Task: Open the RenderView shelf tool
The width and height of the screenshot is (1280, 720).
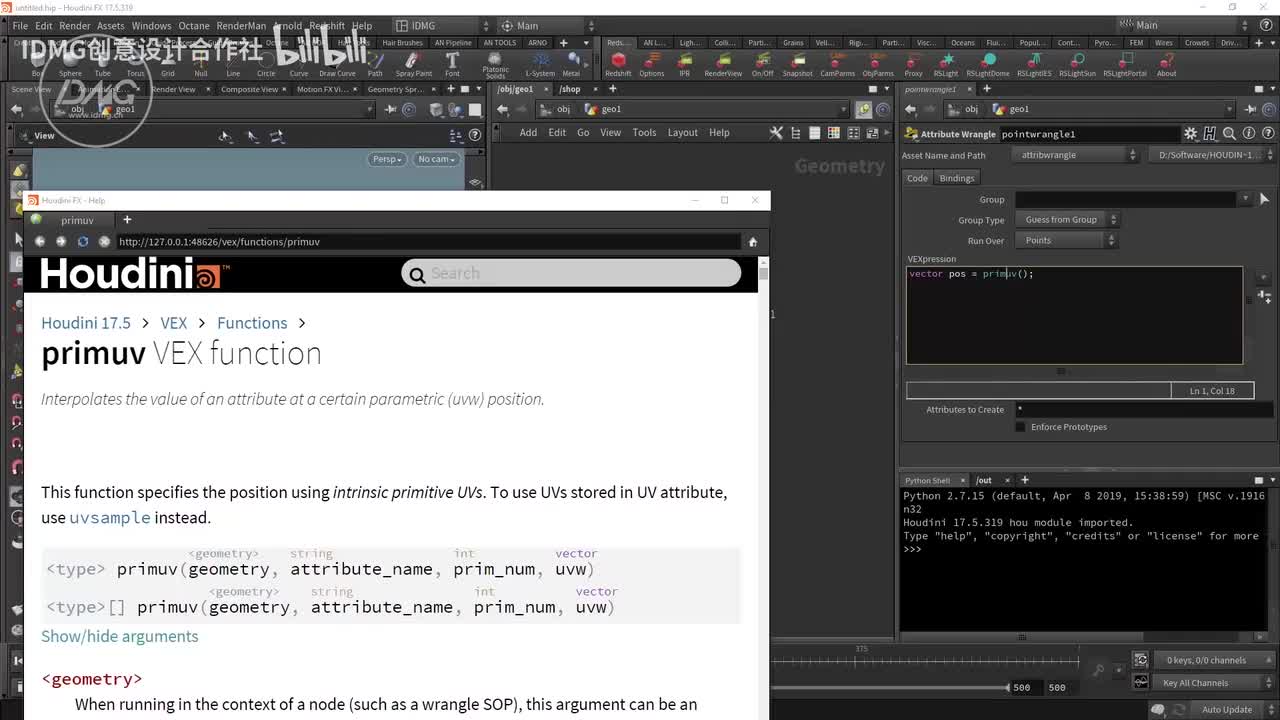Action: (723, 65)
